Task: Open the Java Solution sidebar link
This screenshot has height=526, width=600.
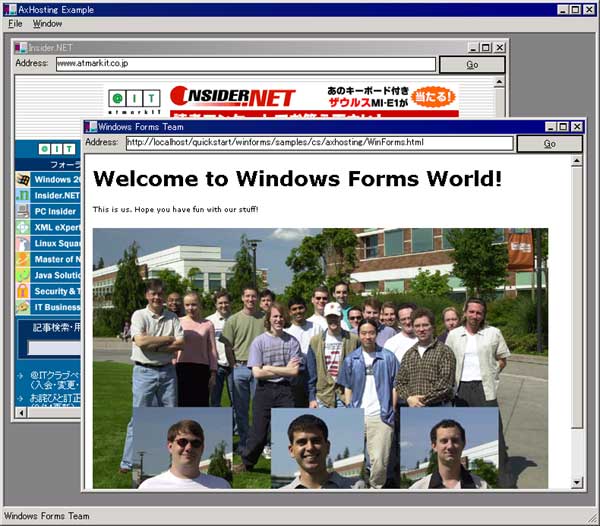Action: (x=57, y=275)
